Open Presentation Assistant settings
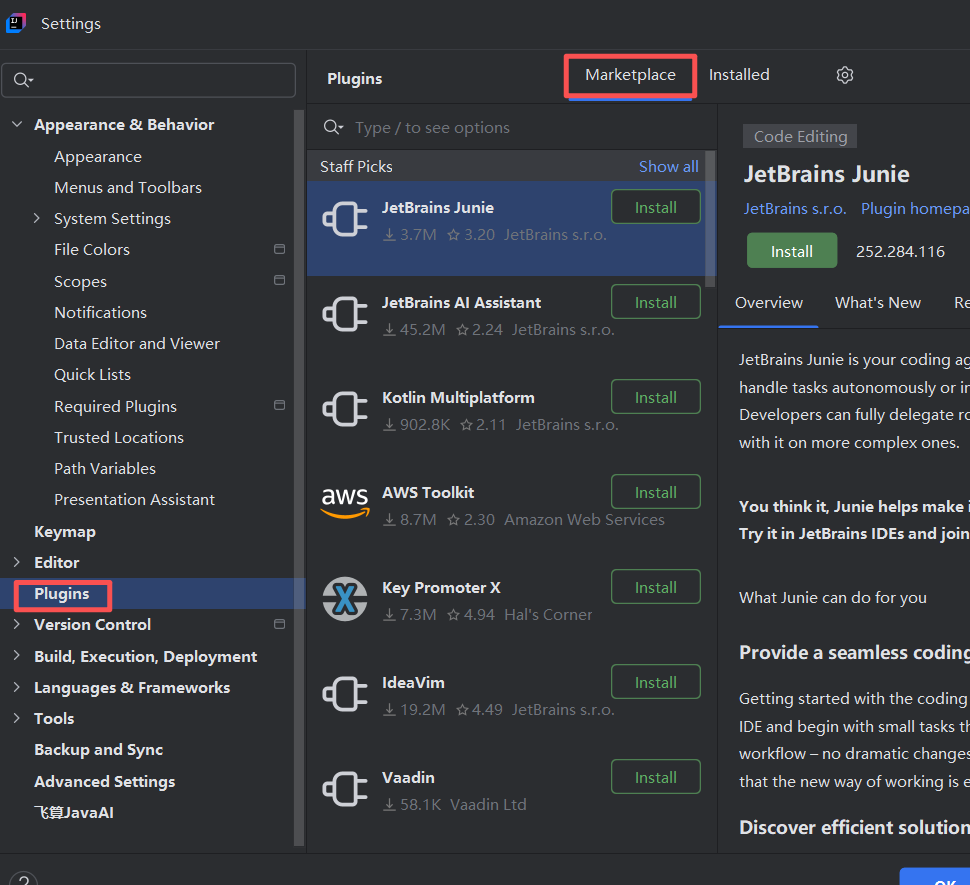The height and width of the screenshot is (885, 970). tap(134, 499)
